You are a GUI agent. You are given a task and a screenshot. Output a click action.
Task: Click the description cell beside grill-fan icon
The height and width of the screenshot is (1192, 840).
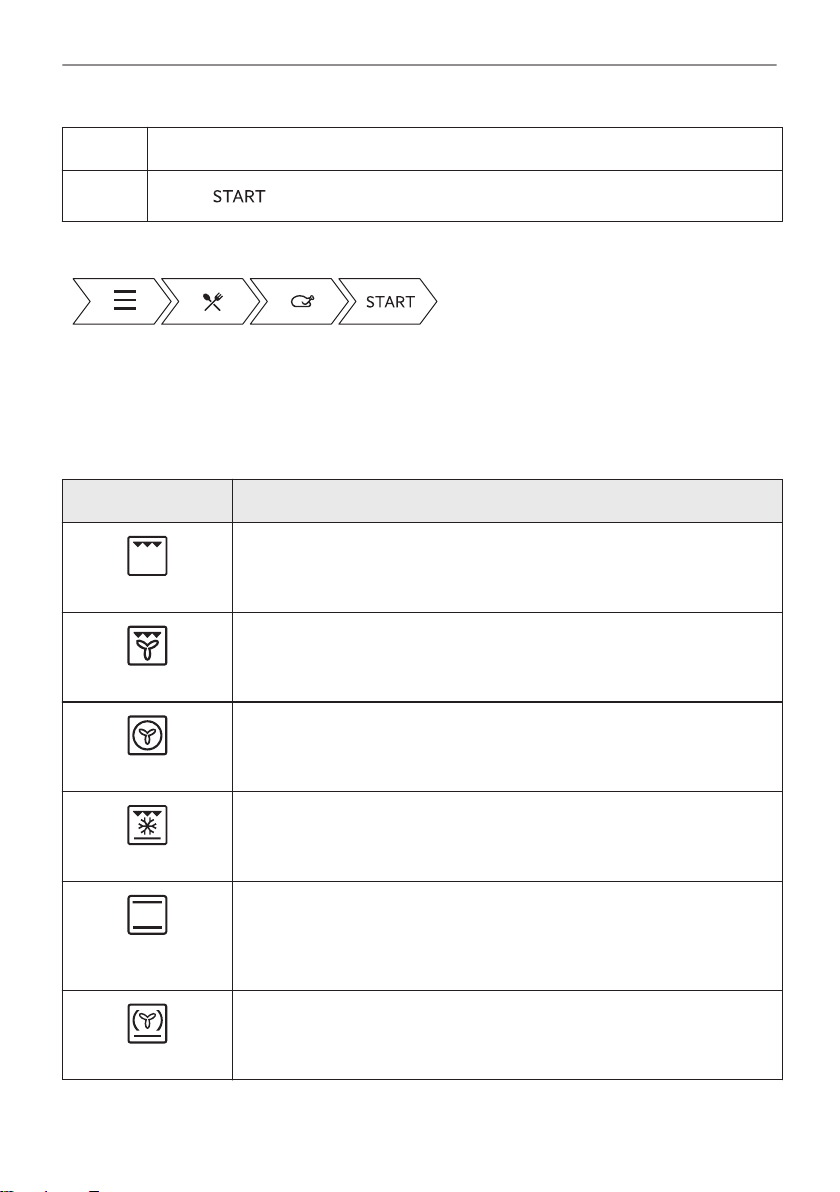[507, 657]
